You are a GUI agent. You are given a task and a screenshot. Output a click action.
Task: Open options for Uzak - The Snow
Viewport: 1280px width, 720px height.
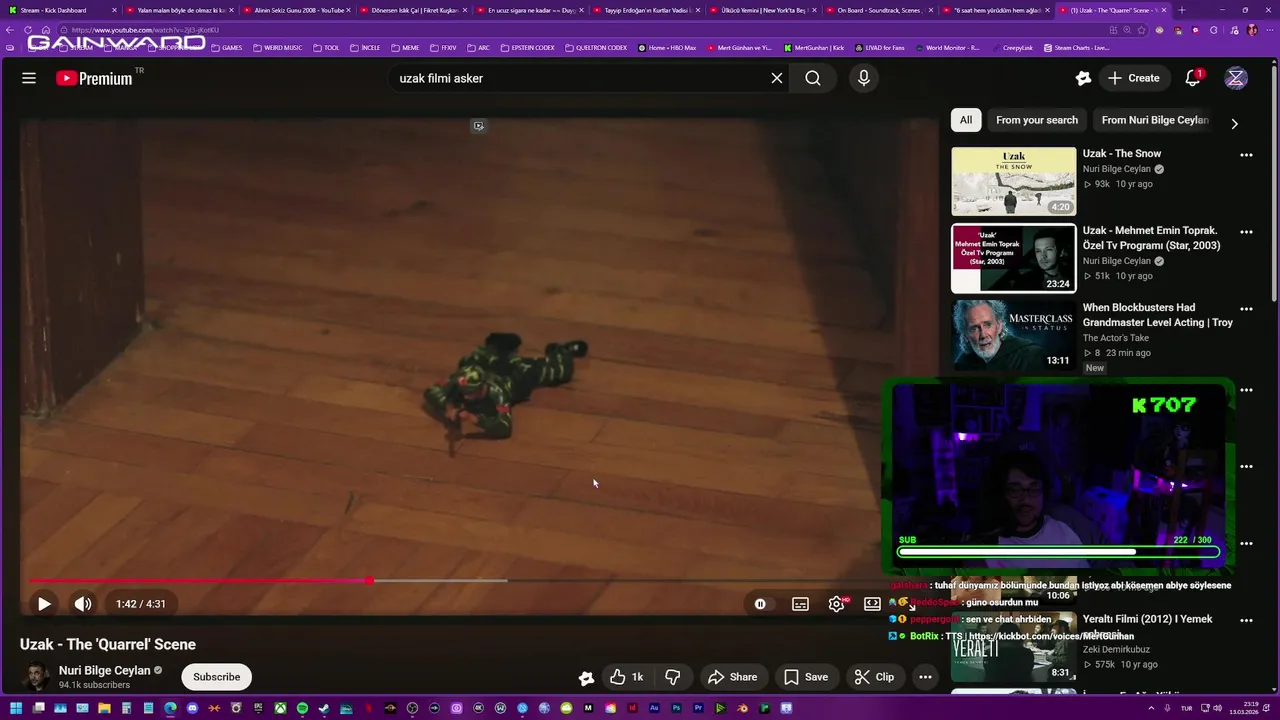point(1246,155)
